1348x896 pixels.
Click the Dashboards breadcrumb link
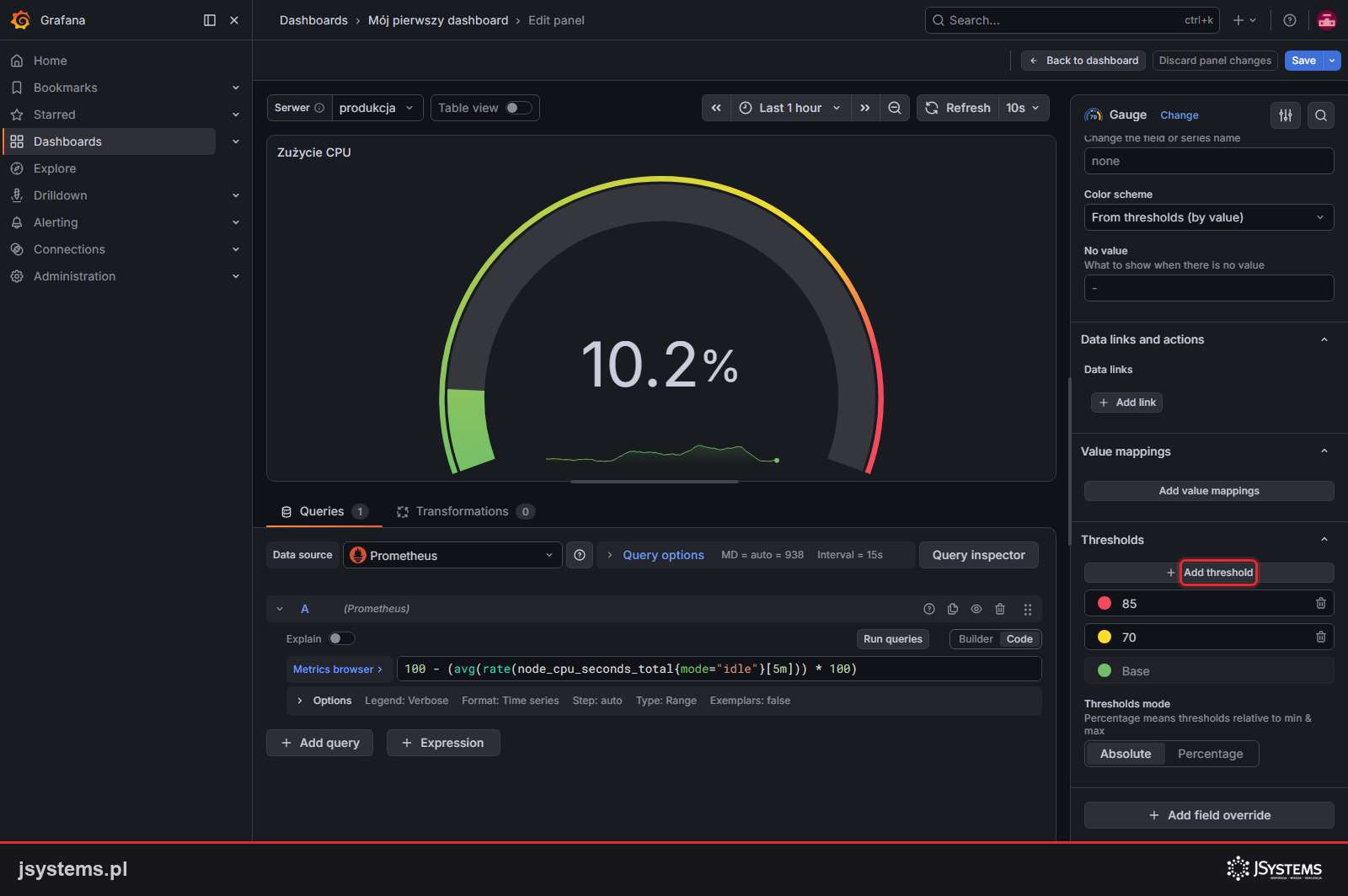[x=313, y=20]
